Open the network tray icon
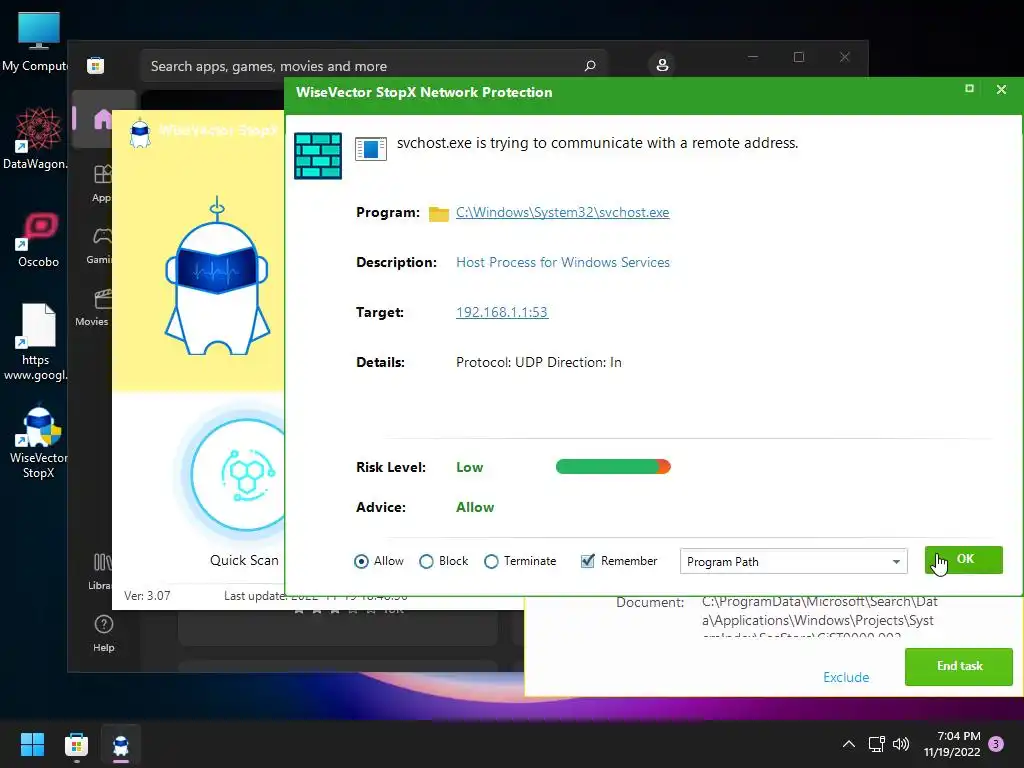Screen dimensions: 1024x768 click(876, 744)
